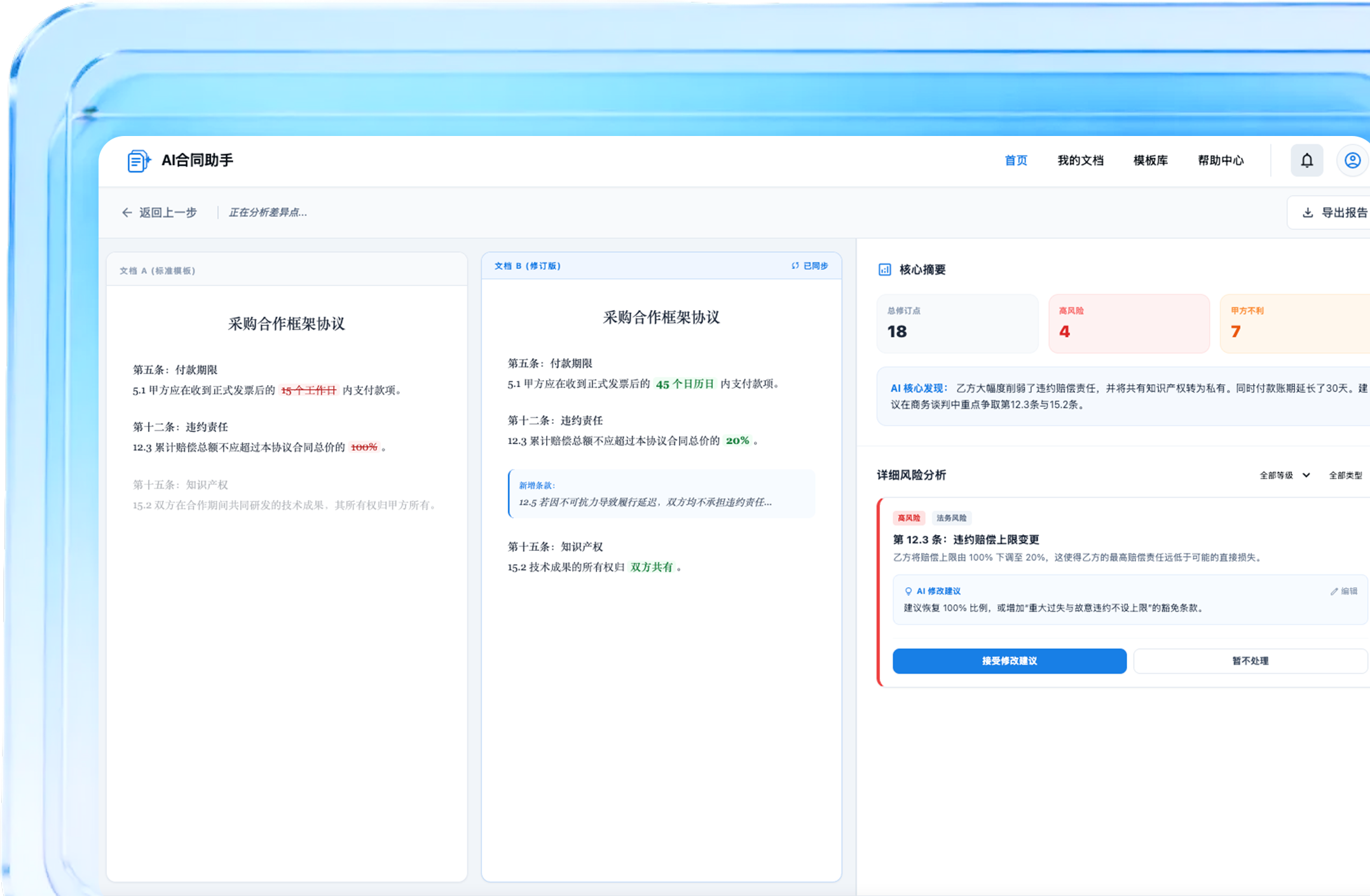
Task: Click the 新增条款 12.5 clause block
Action: point(661,494)
